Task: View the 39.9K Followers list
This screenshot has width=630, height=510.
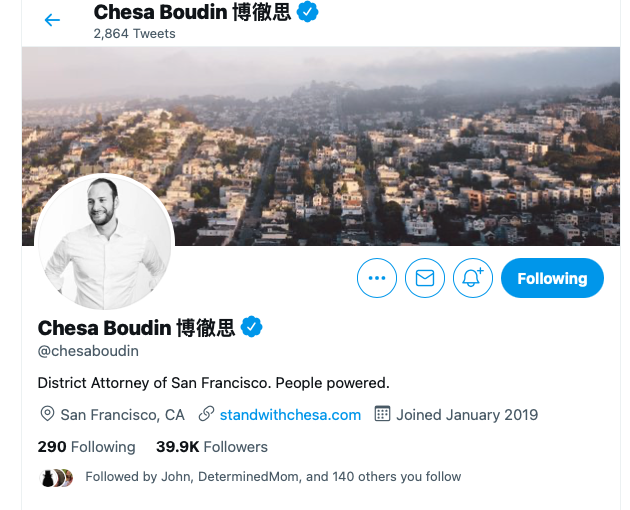Action: point(212,447)
